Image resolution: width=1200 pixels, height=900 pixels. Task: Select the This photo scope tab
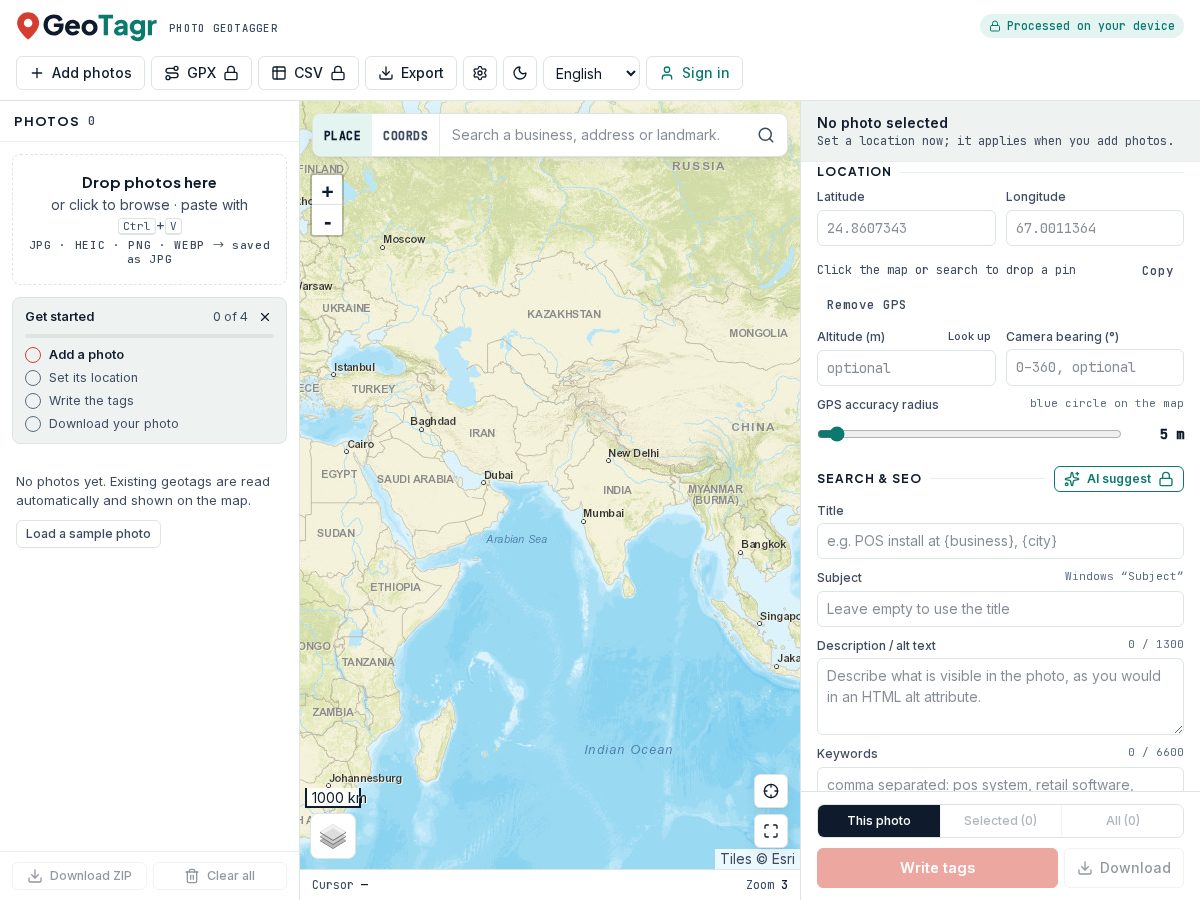coord(879,821)
